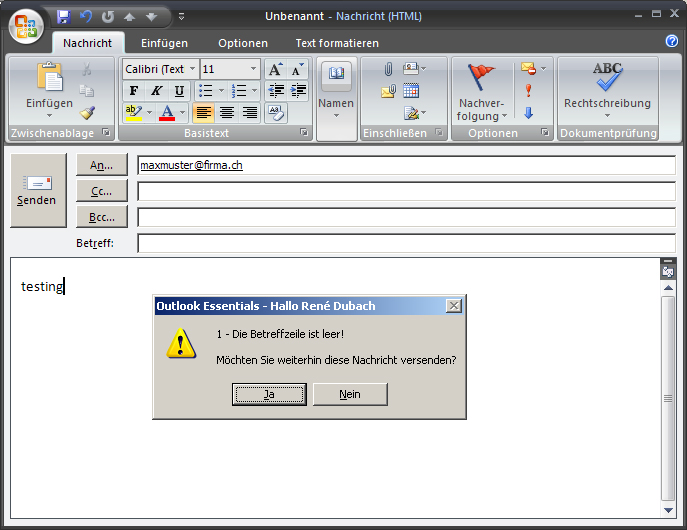Undo the last action in the quick access toolbar
Image resolution: width=687 pixels, height=530 pixels.
86,17
